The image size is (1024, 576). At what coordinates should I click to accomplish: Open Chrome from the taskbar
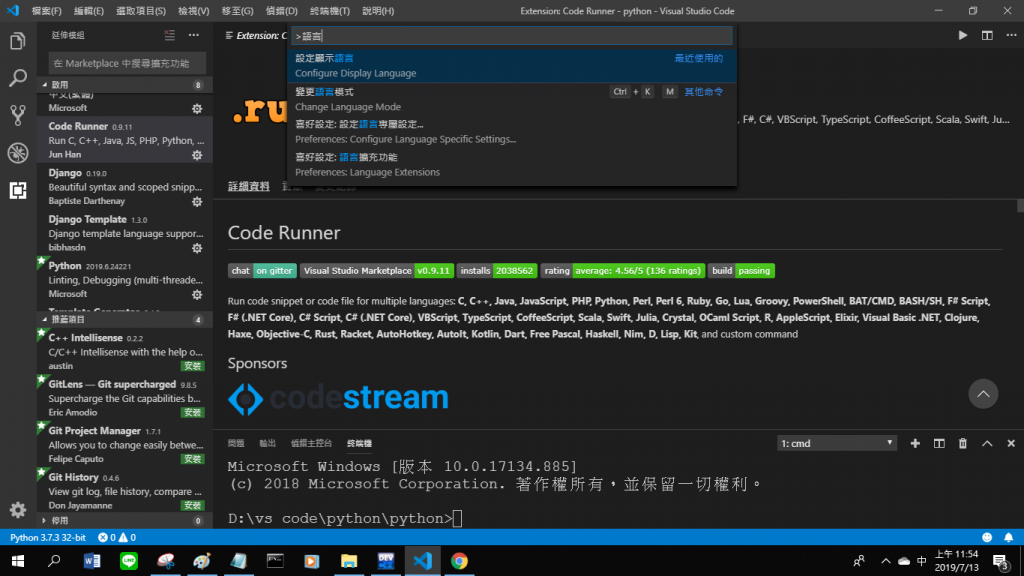(x=459, y=561)
